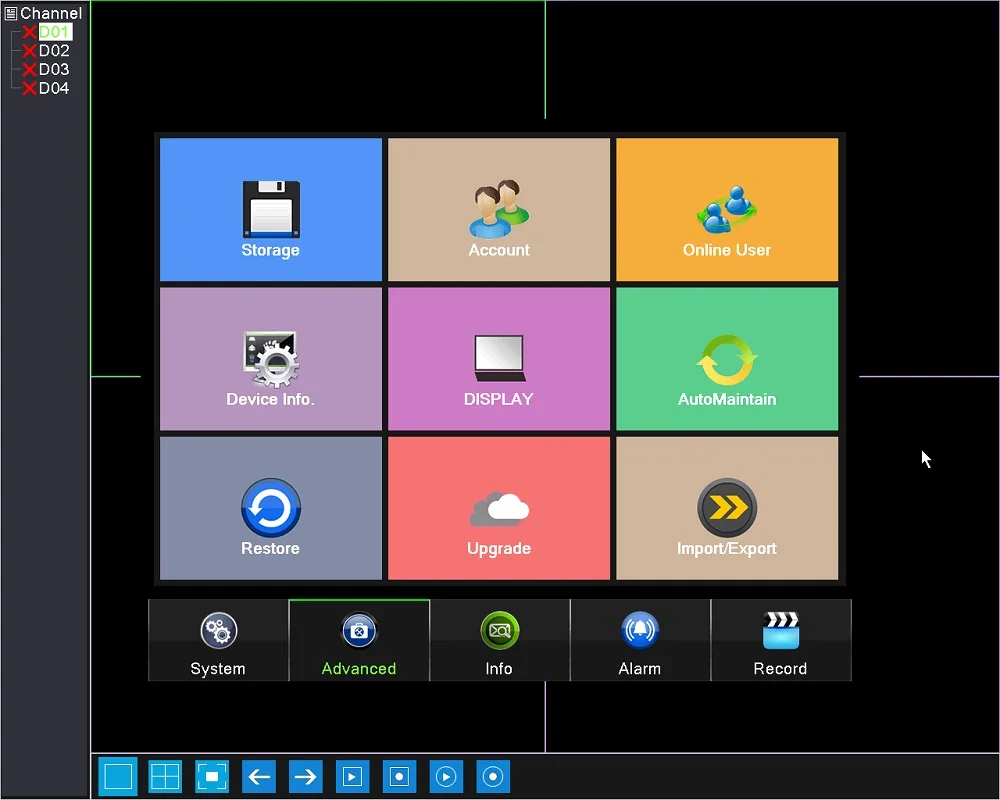Select channel D01 in the tree
This screenshot has width=1000, height=800.
pos(55,32)
